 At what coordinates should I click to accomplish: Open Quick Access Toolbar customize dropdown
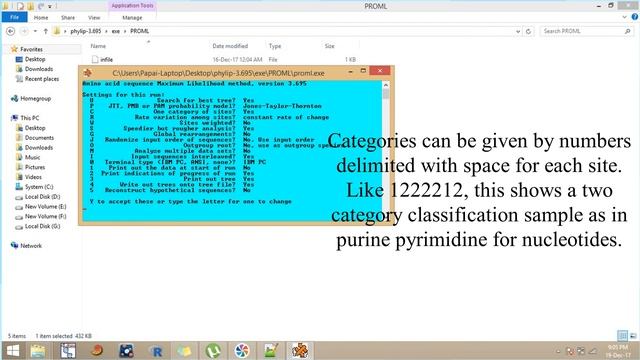coord(50,6)
